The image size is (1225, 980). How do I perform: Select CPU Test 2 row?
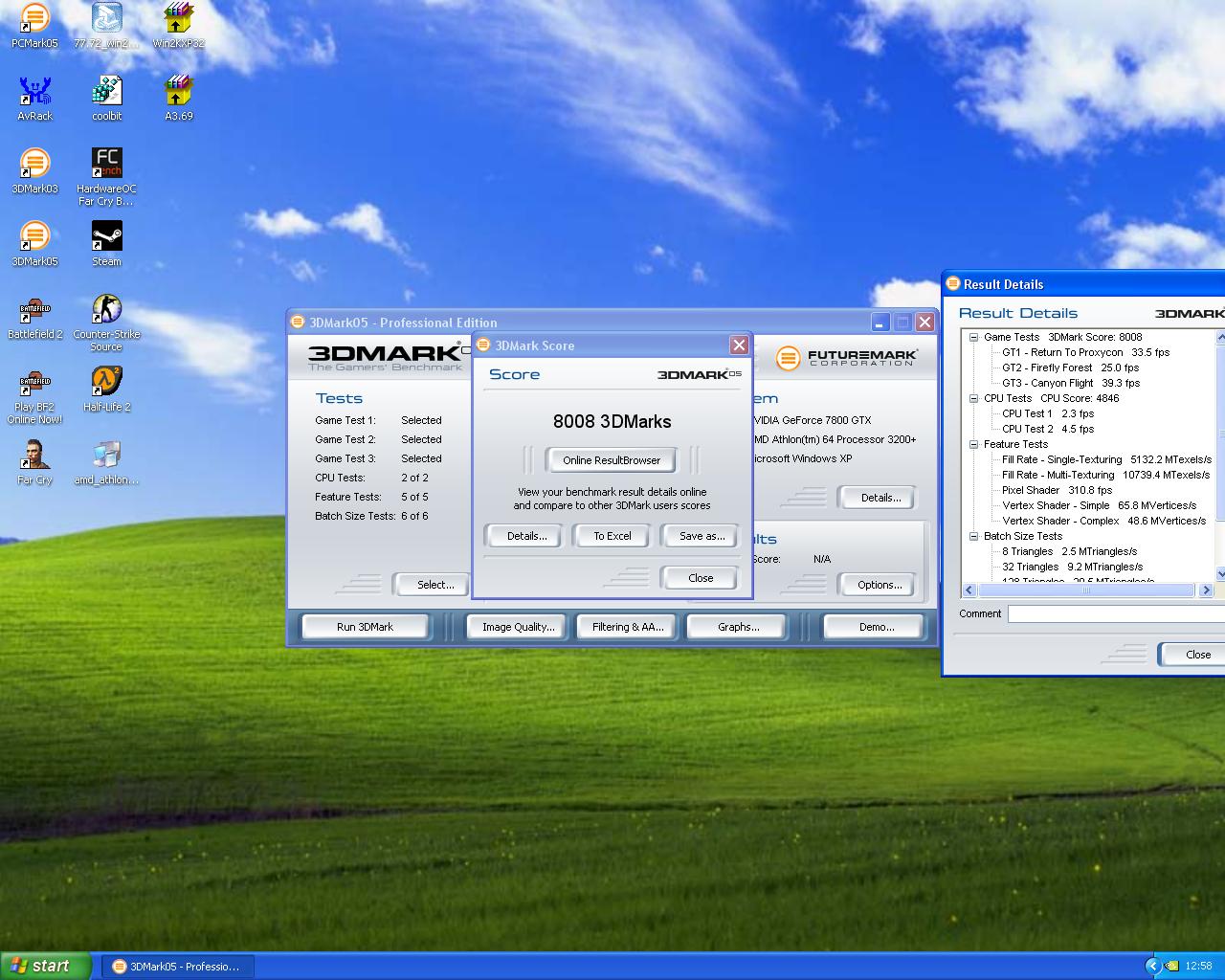[1048, 429]
